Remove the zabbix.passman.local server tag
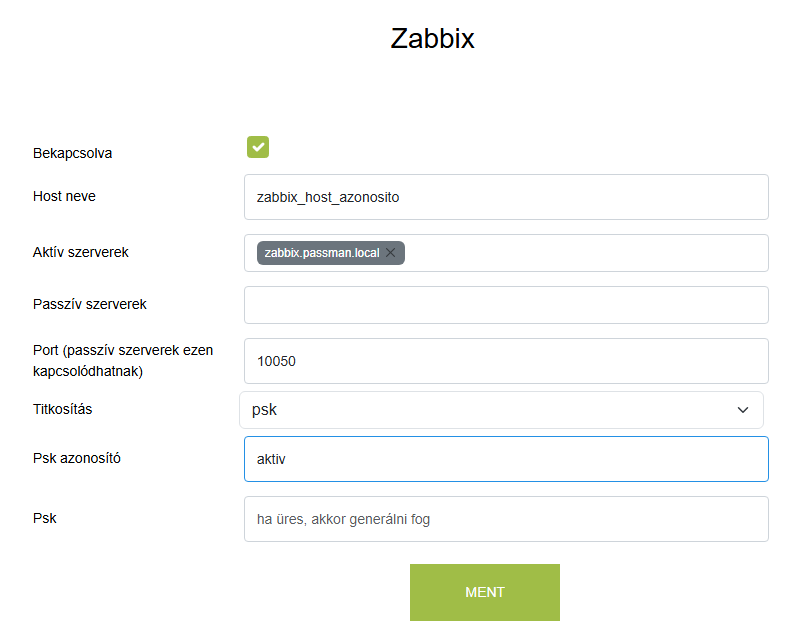811x635 pixels. pyautogui.click(x=391, y=253)
